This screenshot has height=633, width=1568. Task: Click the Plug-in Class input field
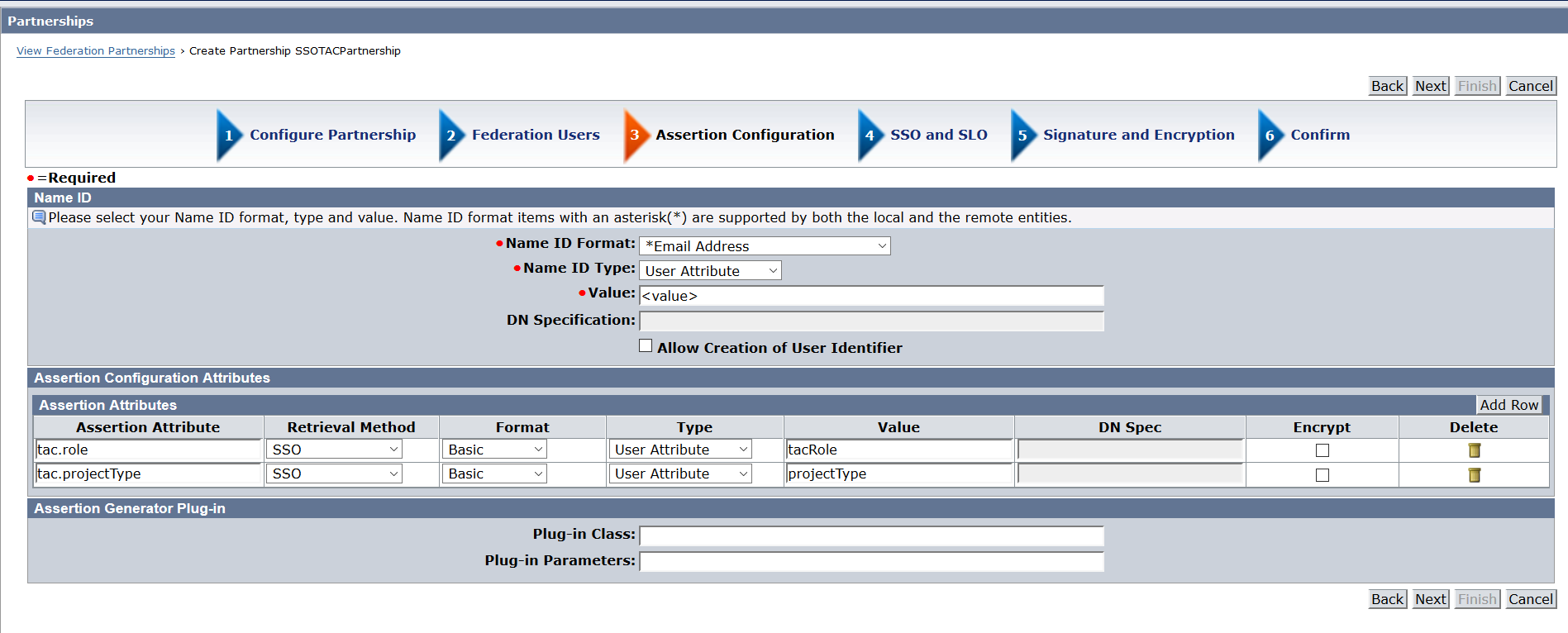click(x=871, y=535)
